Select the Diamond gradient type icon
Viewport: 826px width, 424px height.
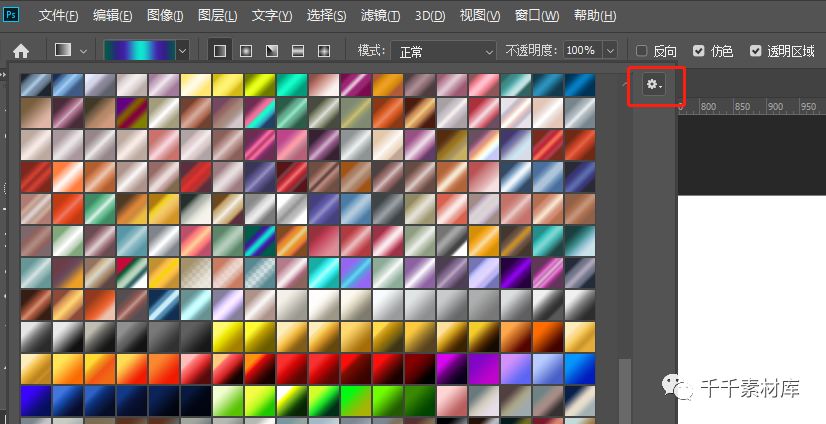click(324, 51)
